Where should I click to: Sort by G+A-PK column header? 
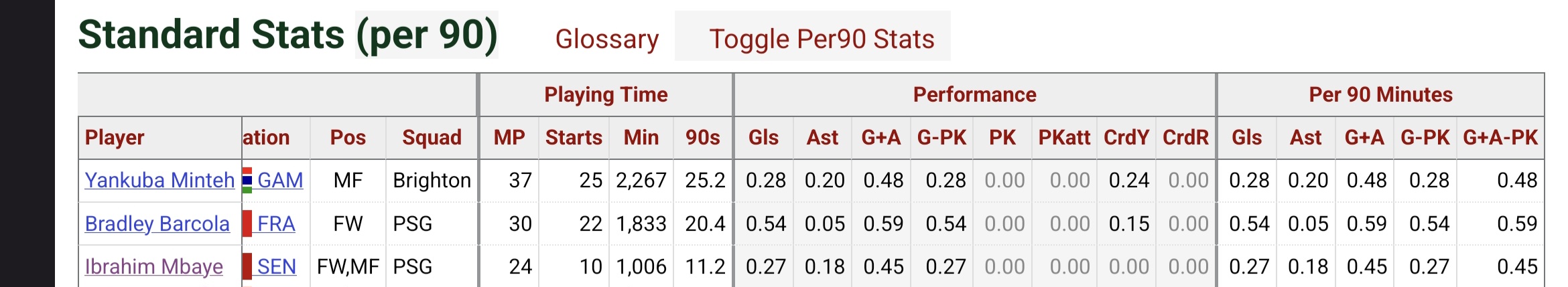1500,137
